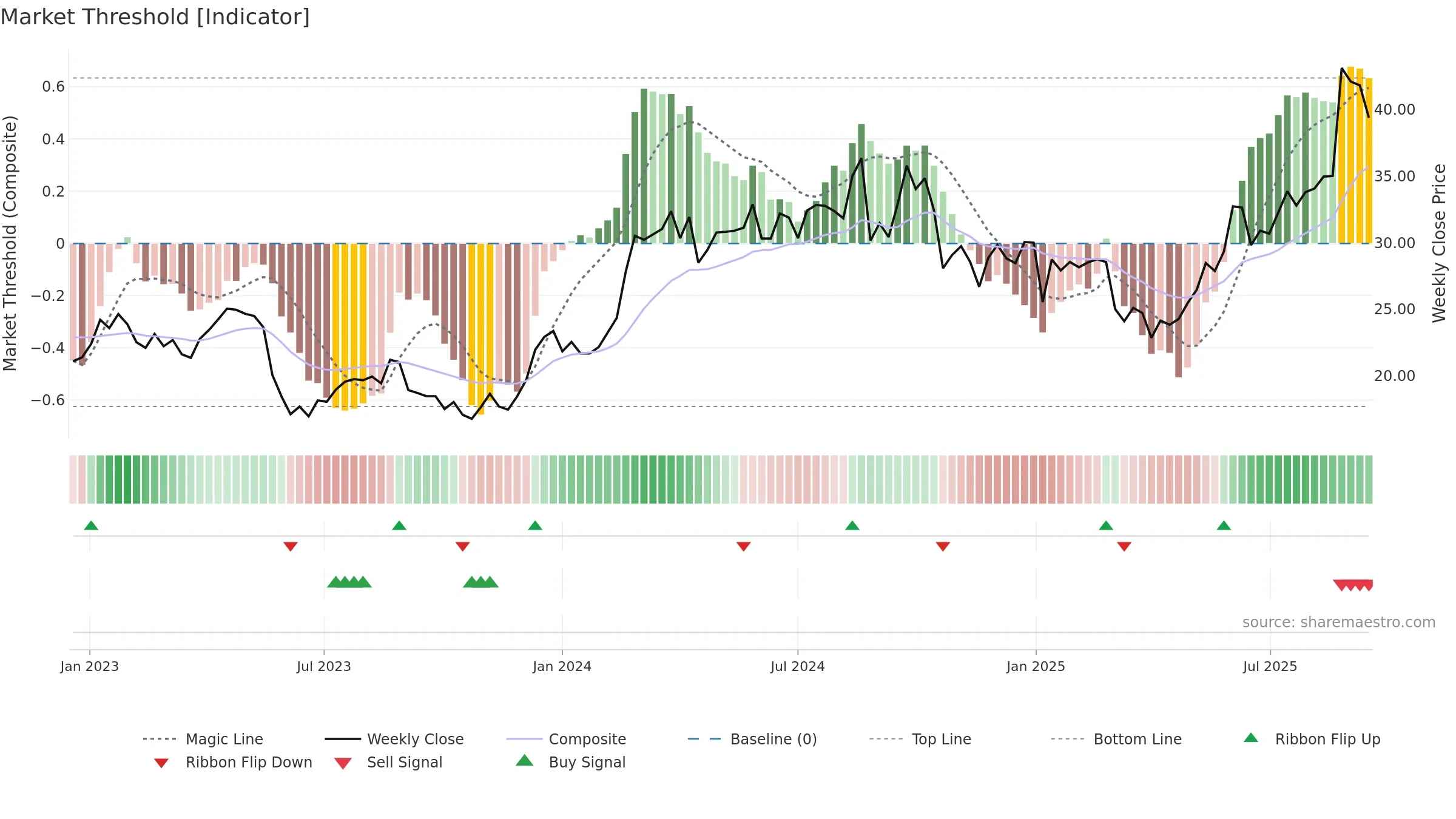Click the '−0.4' left axis tick
The height and width of the screenshot is (819, 1456).
click(48, 348)
